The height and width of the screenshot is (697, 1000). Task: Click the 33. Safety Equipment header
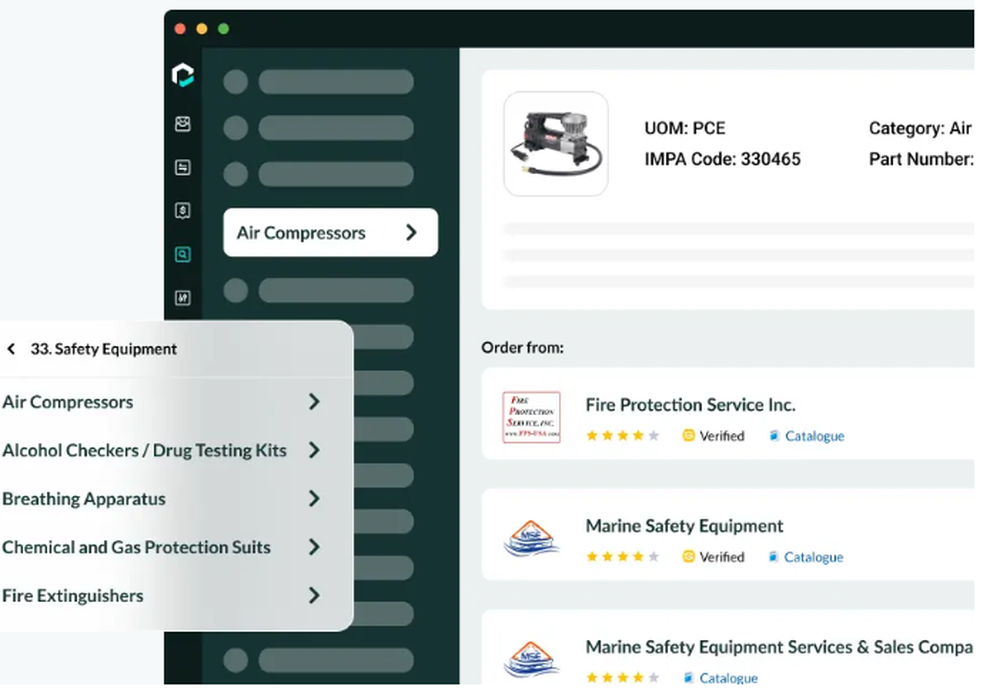tap(103, 349)
